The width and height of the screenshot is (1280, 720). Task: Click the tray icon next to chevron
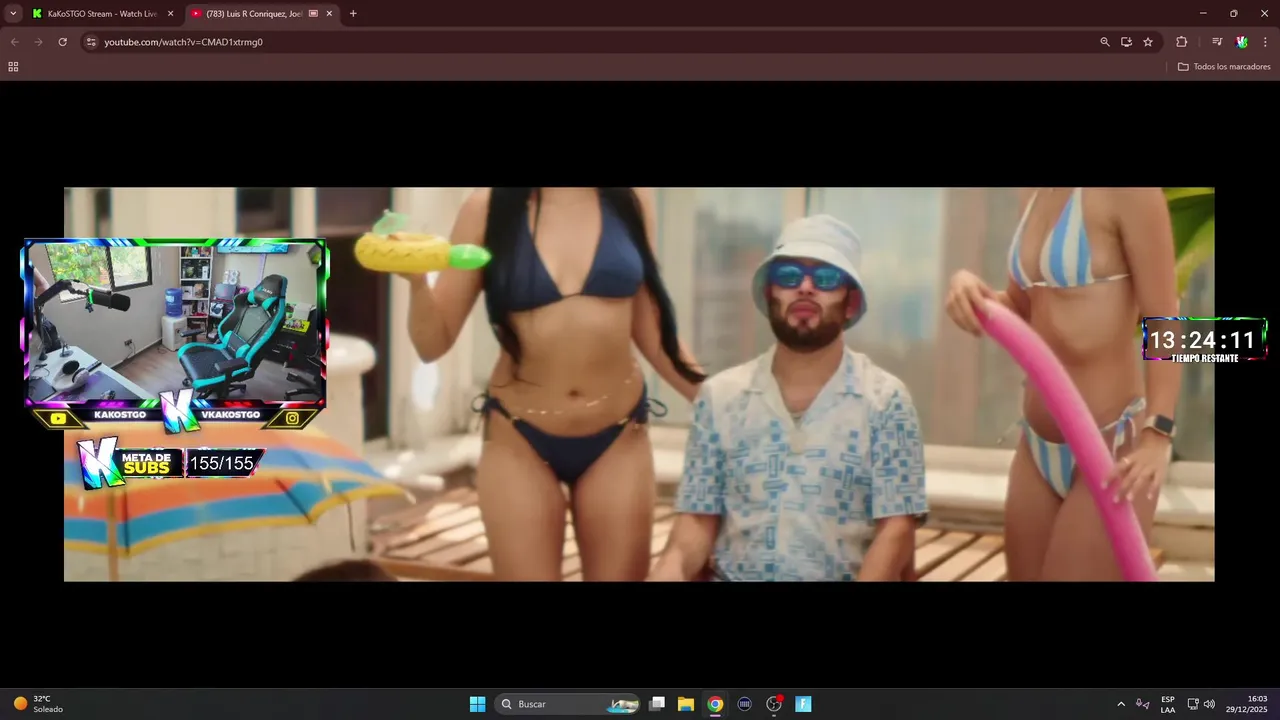pyautogui.click(x=1142, y=704)
